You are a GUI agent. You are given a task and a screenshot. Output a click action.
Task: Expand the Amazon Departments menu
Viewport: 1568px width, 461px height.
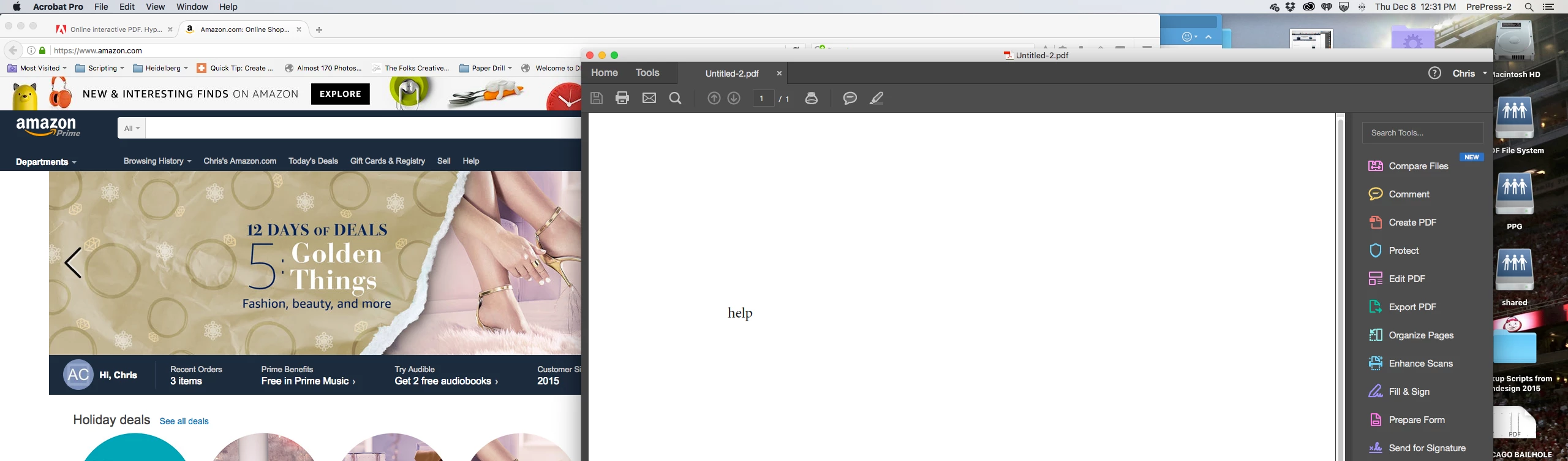point(46,162)
